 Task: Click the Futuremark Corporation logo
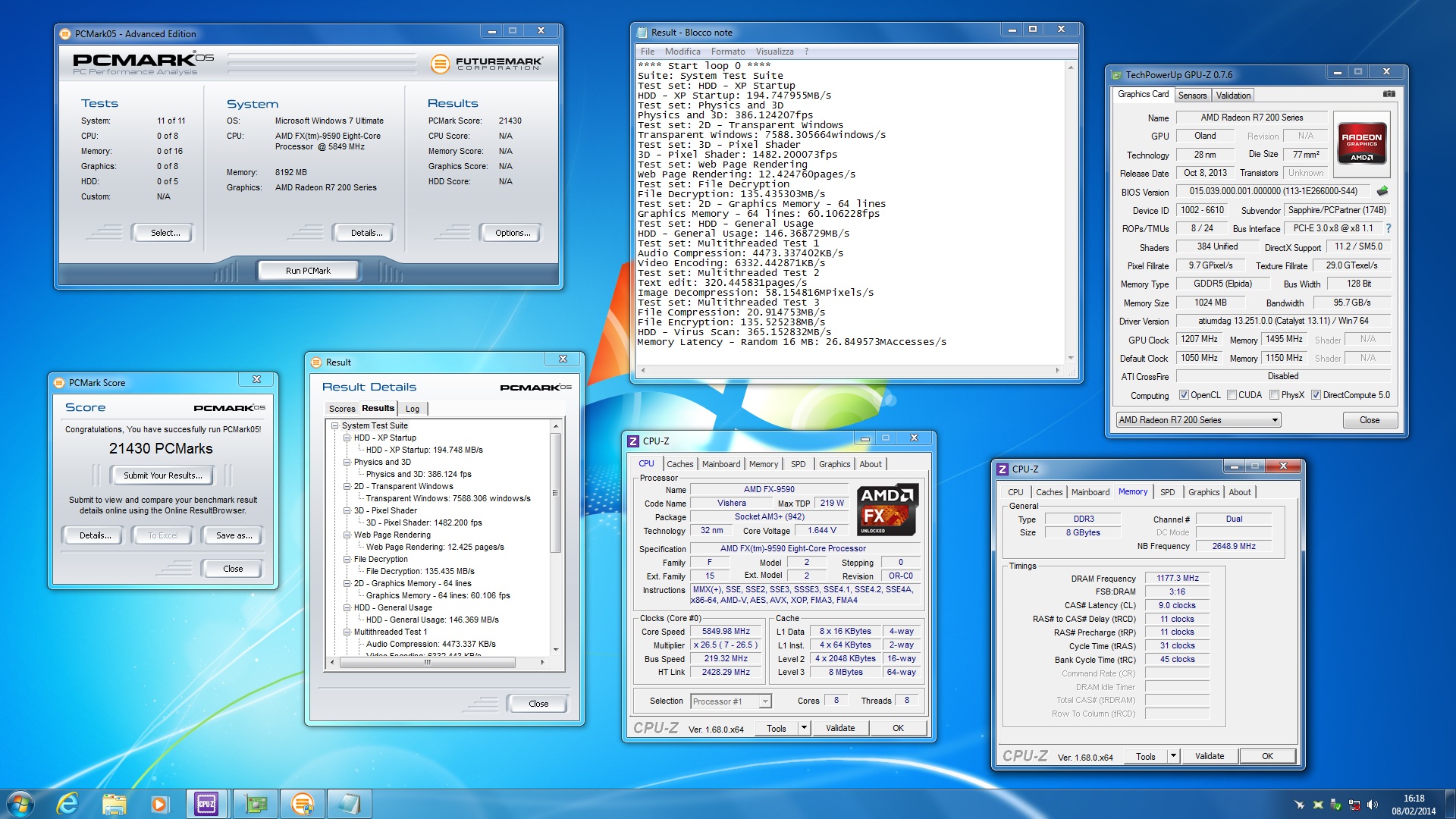click(487, 64)
